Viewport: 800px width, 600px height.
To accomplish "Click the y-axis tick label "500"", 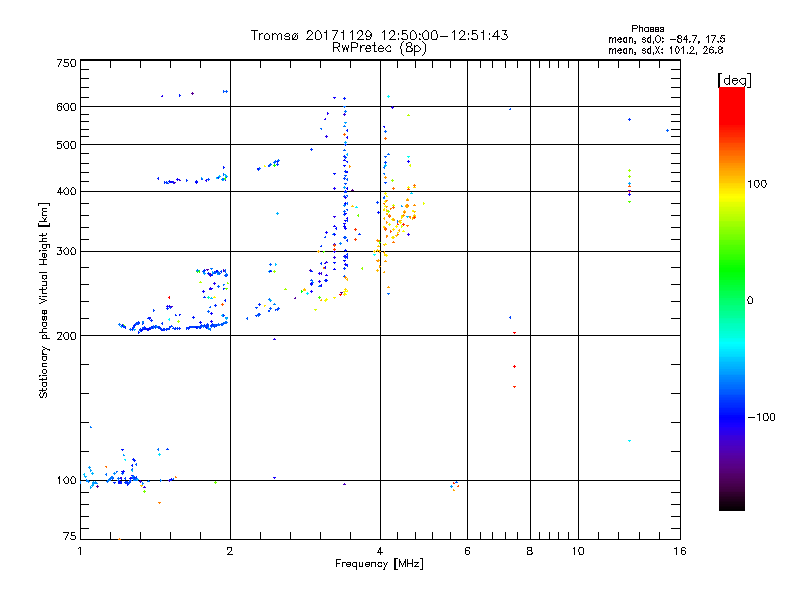I will (67, 145).
